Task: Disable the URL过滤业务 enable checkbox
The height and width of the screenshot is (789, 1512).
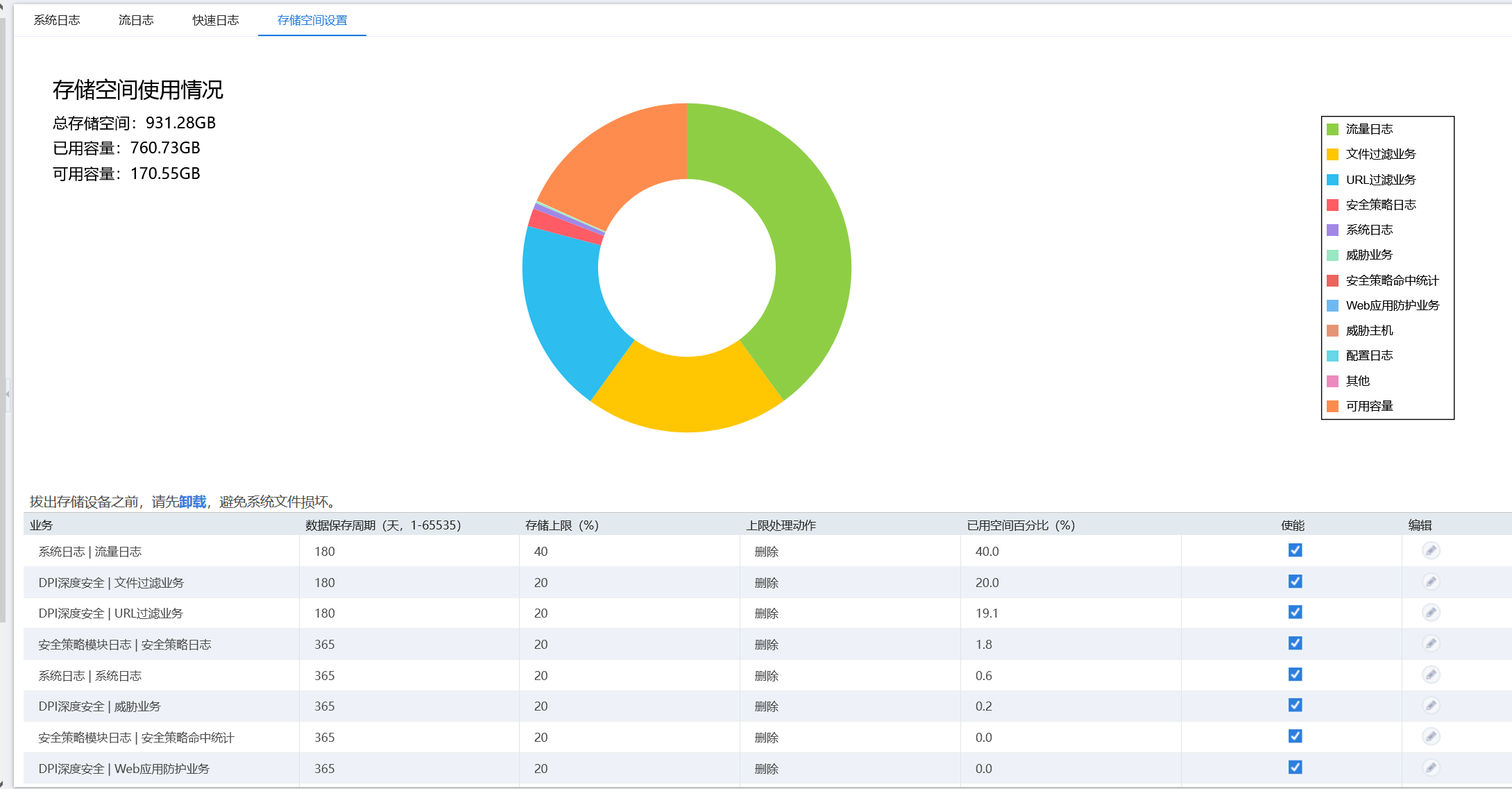Action: point(1295,612)
